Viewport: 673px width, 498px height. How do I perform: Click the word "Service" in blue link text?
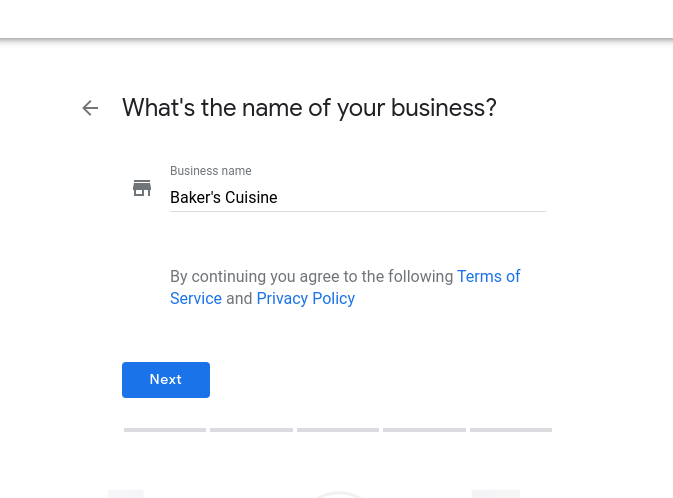(196, 298)
